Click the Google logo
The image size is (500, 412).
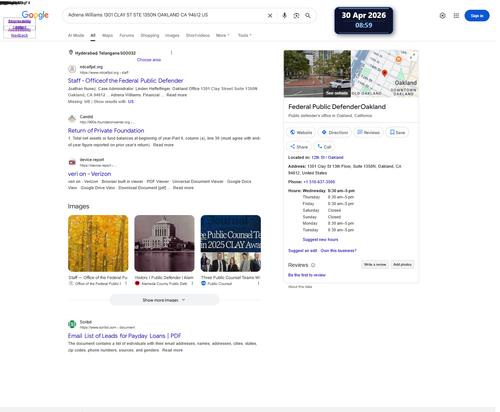pos(35,15)
